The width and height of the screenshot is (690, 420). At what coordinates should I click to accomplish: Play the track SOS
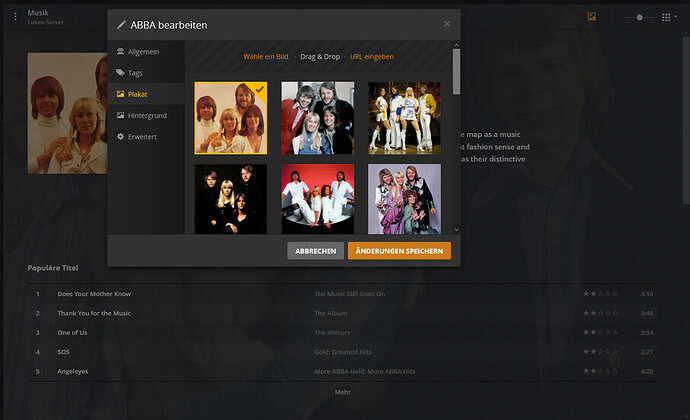(63, 352)
